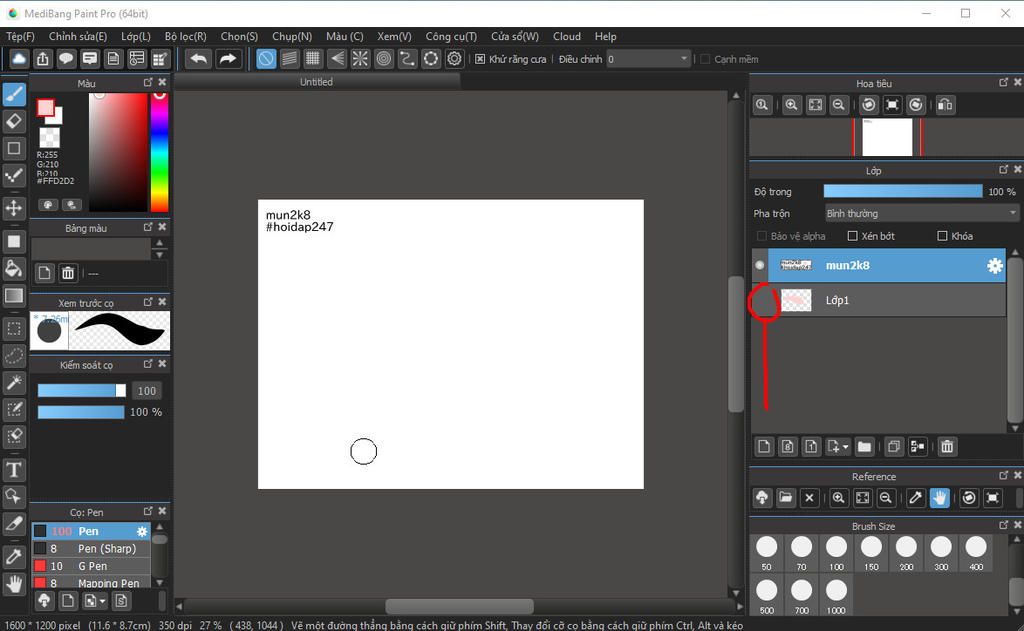Open snap settings gear icon
Viewport: 1024px width, 631px height.
(455, 59)
